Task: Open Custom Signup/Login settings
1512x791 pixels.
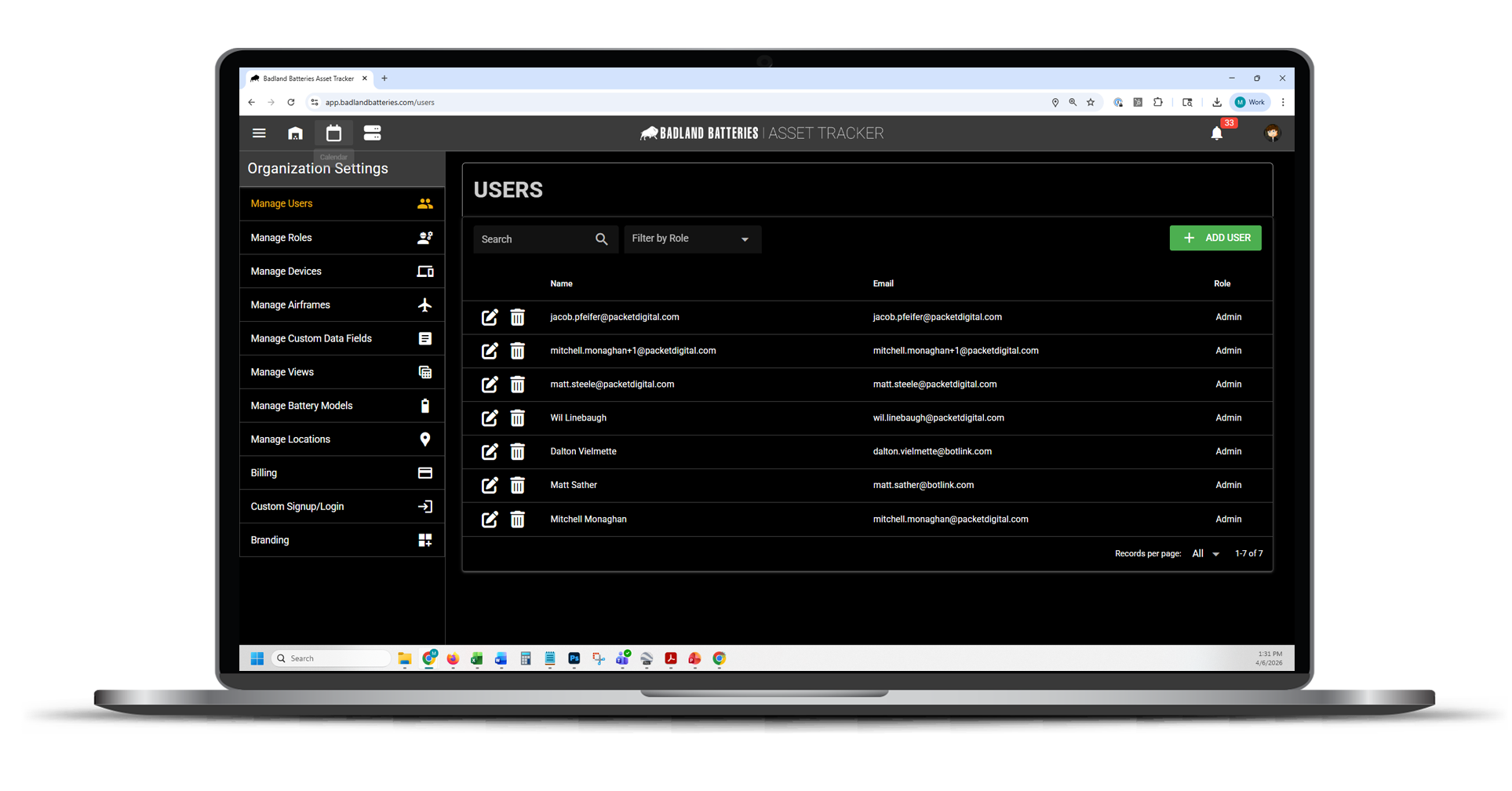Action: [x=342, y=507]
